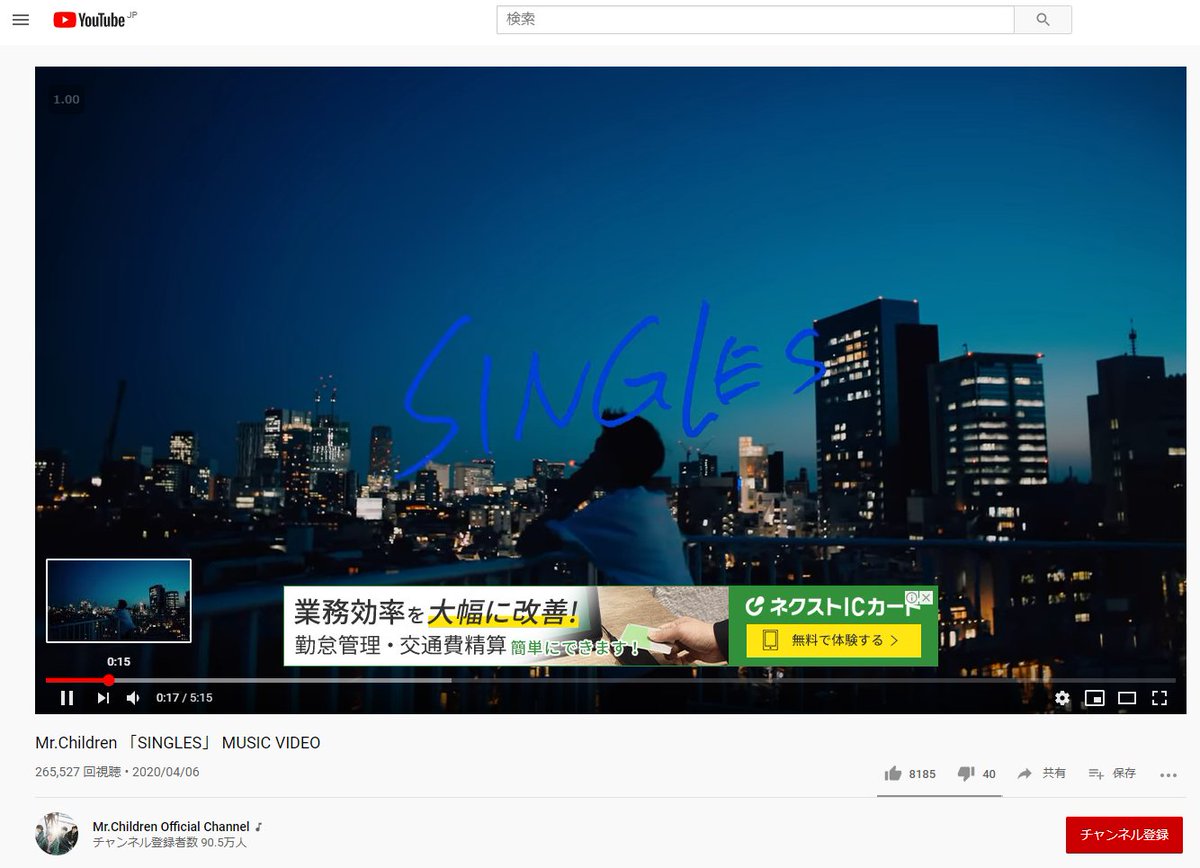Pause the video
Image resolution: width=1200 pixels, height=868 pixels.
point(67,698)
